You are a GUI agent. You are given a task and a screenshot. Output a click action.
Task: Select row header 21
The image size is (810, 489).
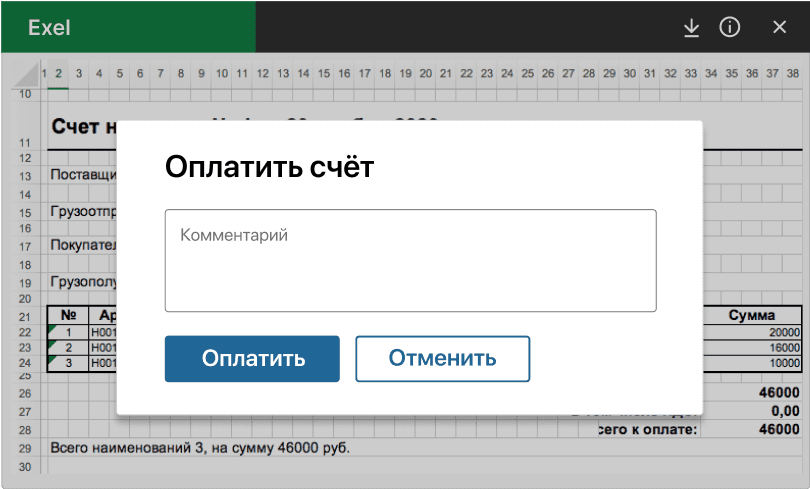click(x=25, y=317)
